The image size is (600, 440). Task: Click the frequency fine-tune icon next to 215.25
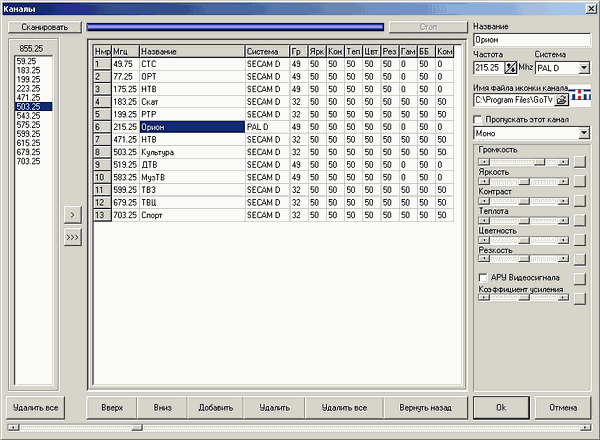click(510, 68)
